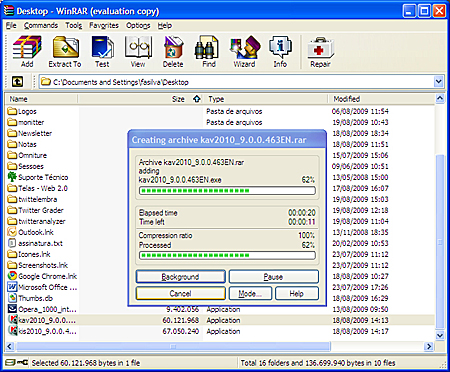Click the Extract To toolbar icon
The width and height of the screenshot is (450, 372).
coord(65,47)
